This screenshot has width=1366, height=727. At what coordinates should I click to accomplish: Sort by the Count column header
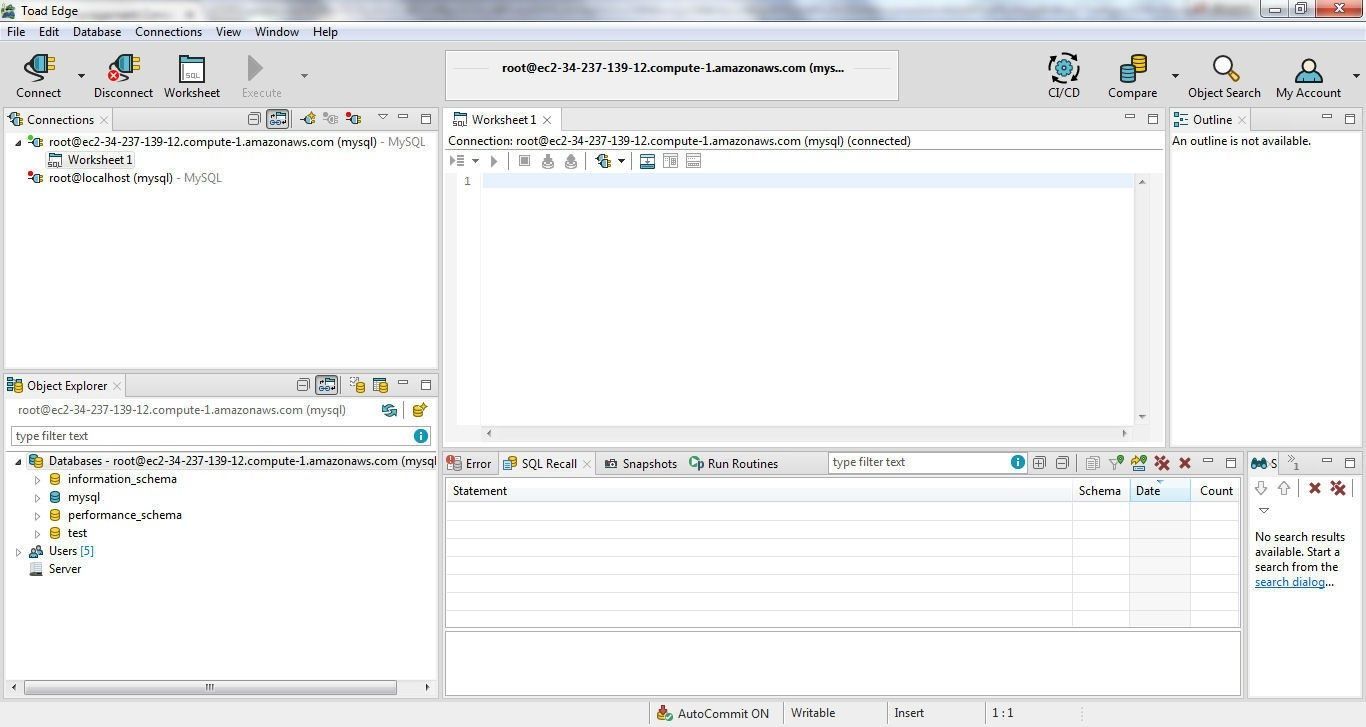coord(1216,491)
